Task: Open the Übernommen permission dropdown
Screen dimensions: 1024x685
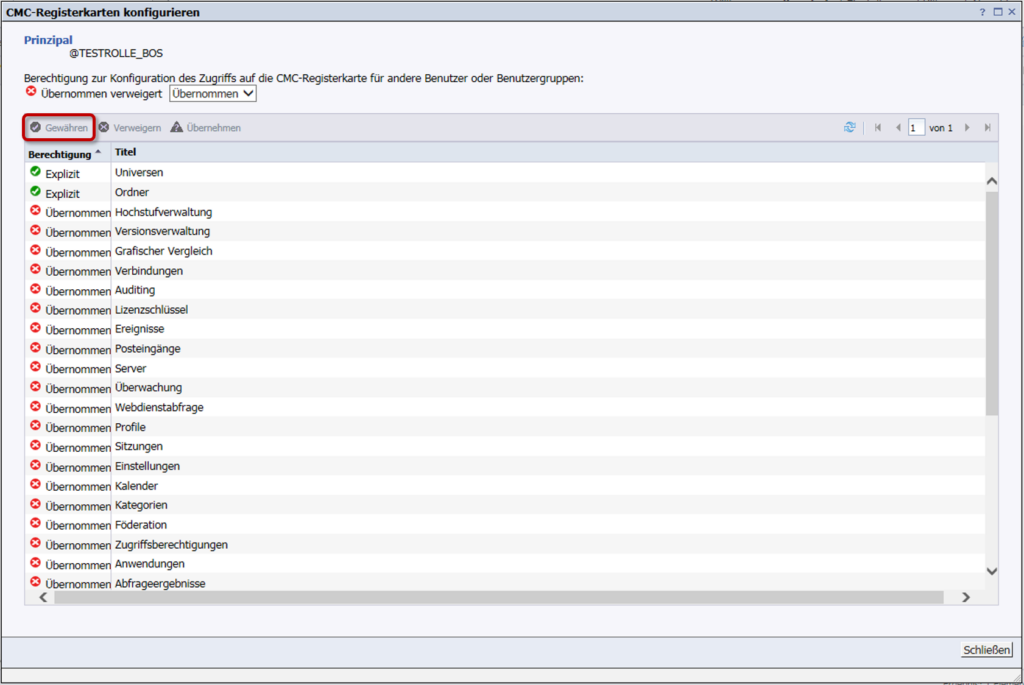Action: coord(213,93)
